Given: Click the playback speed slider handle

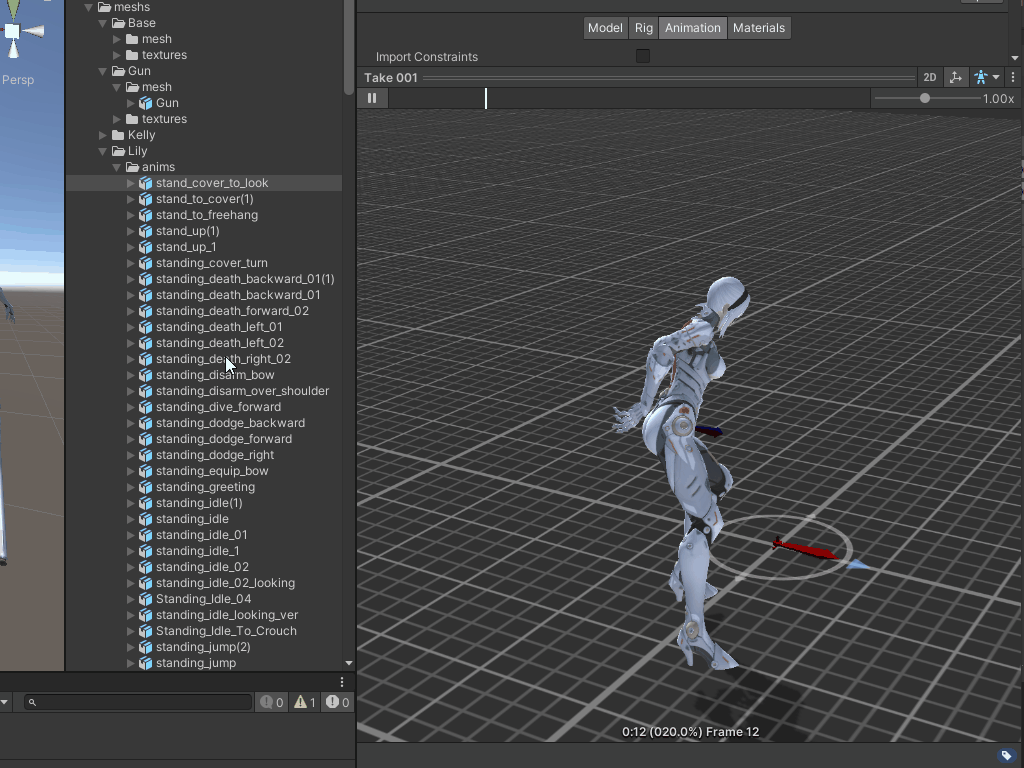Looking at the screenshot, I should (x=925, y=98).
